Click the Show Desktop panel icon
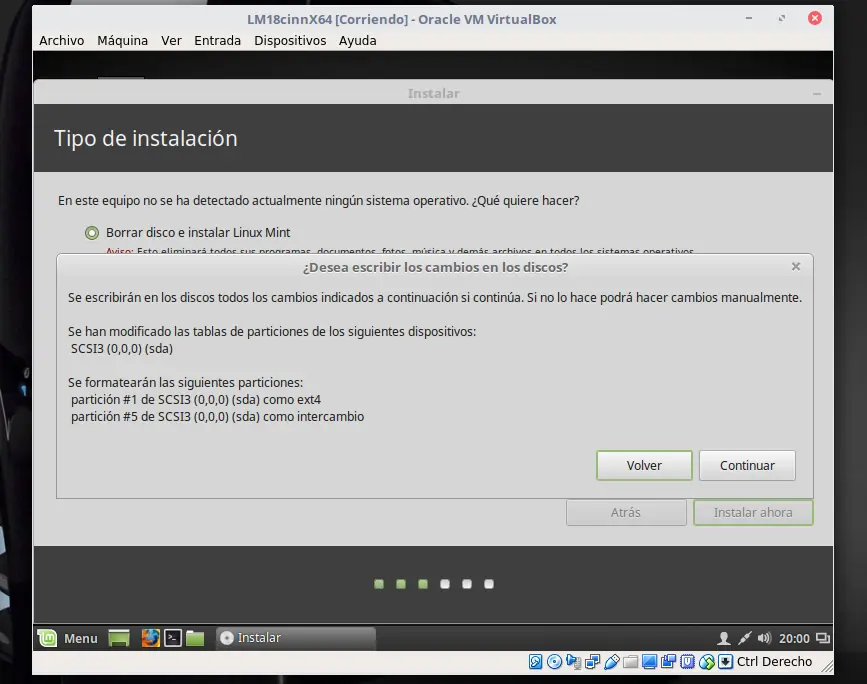Screen dimensions: 867x684 [119, 638]
